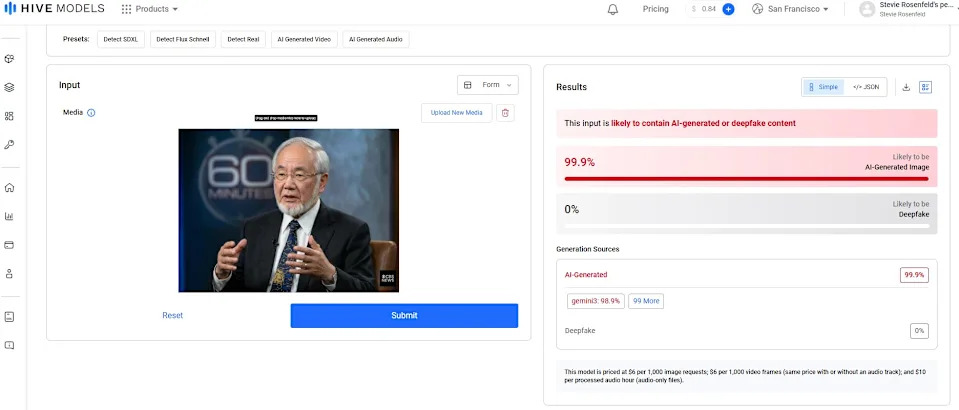Click the AI-Generated 99.9% badge

[x=914, y=275]
